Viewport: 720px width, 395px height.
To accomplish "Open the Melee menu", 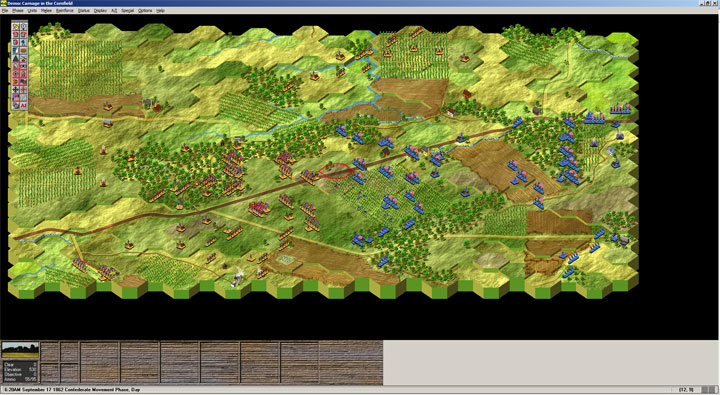I will click(x=46, y=10).
